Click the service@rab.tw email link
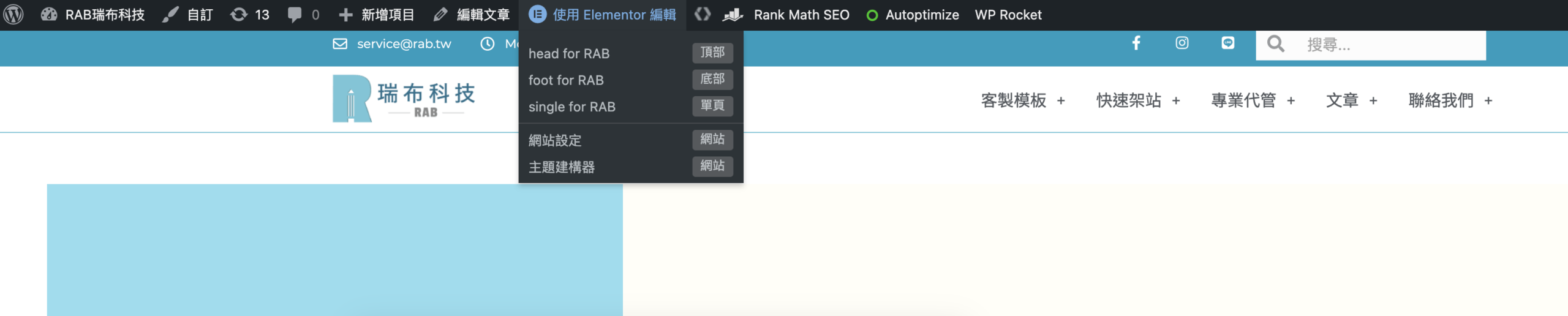The image size is (1568, 316). click(x=404, y=44)
